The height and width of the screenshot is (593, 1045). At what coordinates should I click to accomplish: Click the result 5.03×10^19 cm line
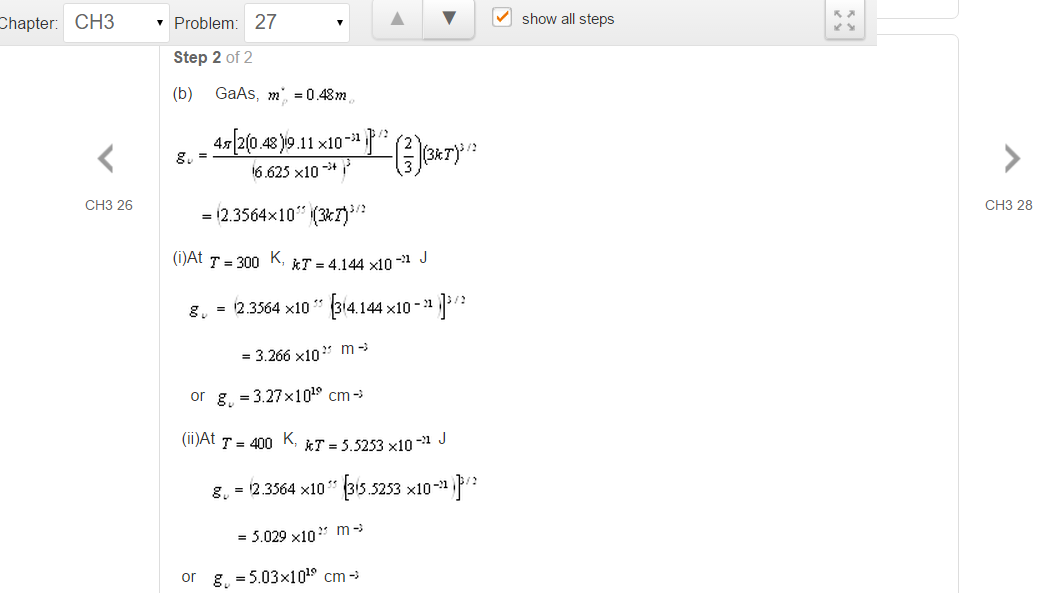pos(270,577)
